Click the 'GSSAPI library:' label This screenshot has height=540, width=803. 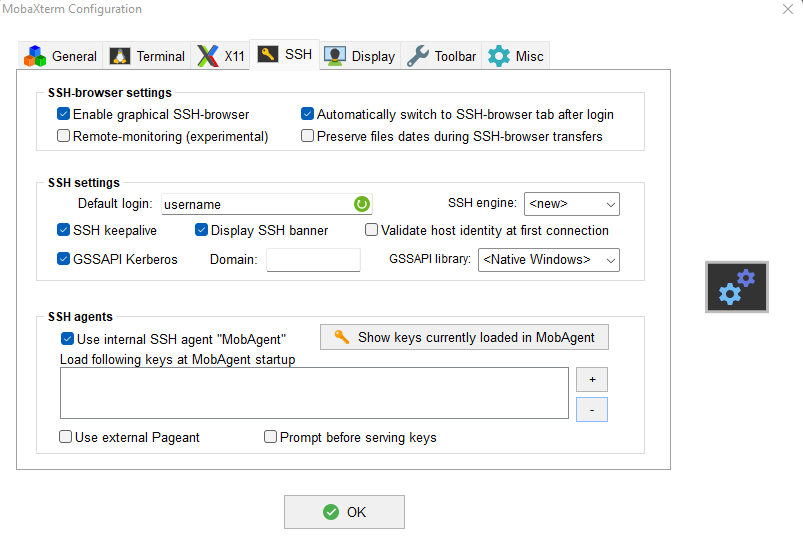[x=430, y=259]
